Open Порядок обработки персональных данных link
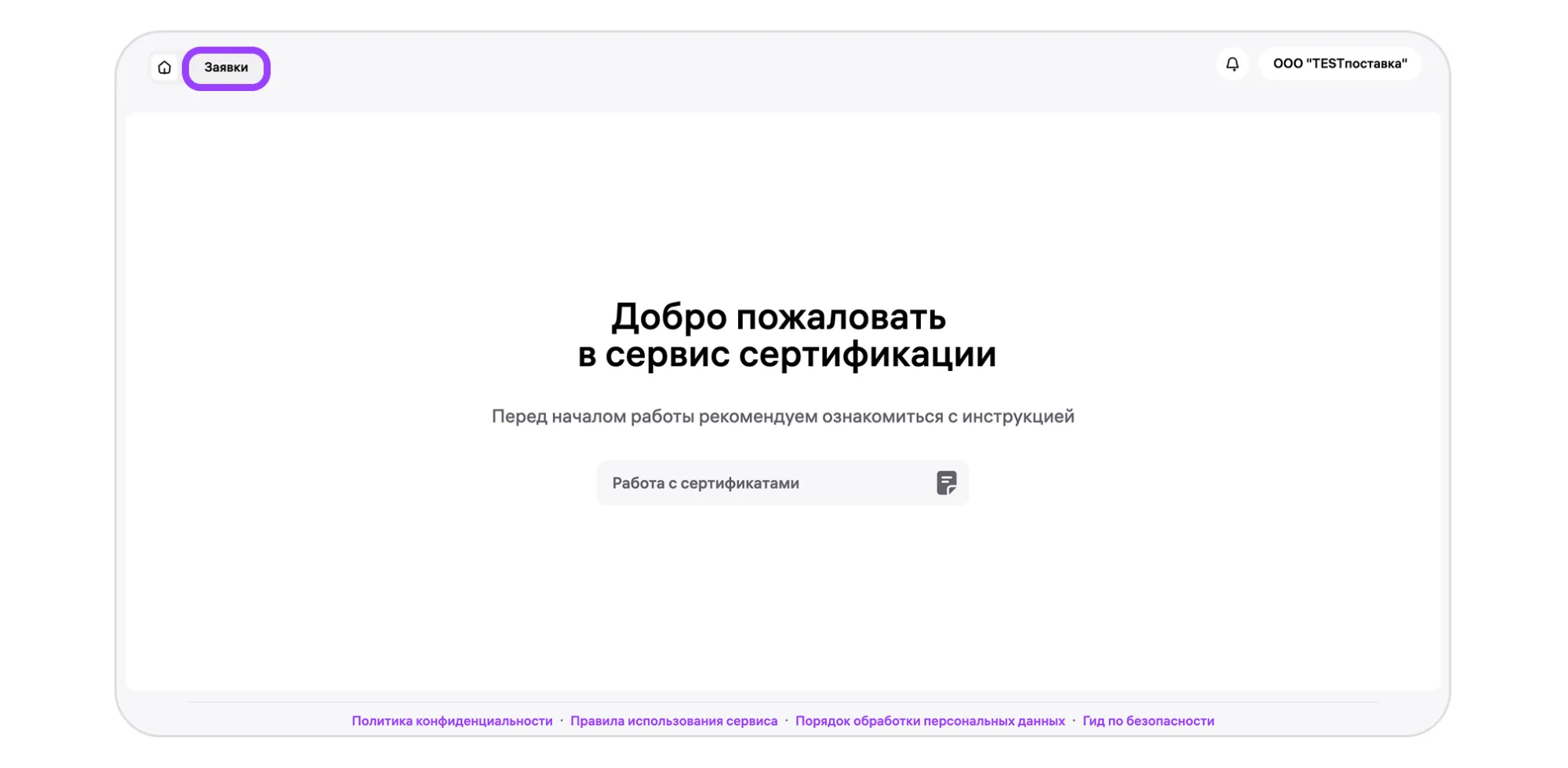Screen dimensions: 1568x768 point(930,721)
